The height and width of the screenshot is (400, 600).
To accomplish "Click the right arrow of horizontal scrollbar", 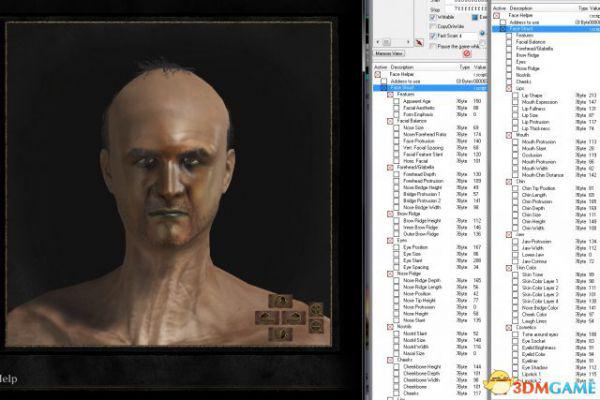I will (408, 42).
